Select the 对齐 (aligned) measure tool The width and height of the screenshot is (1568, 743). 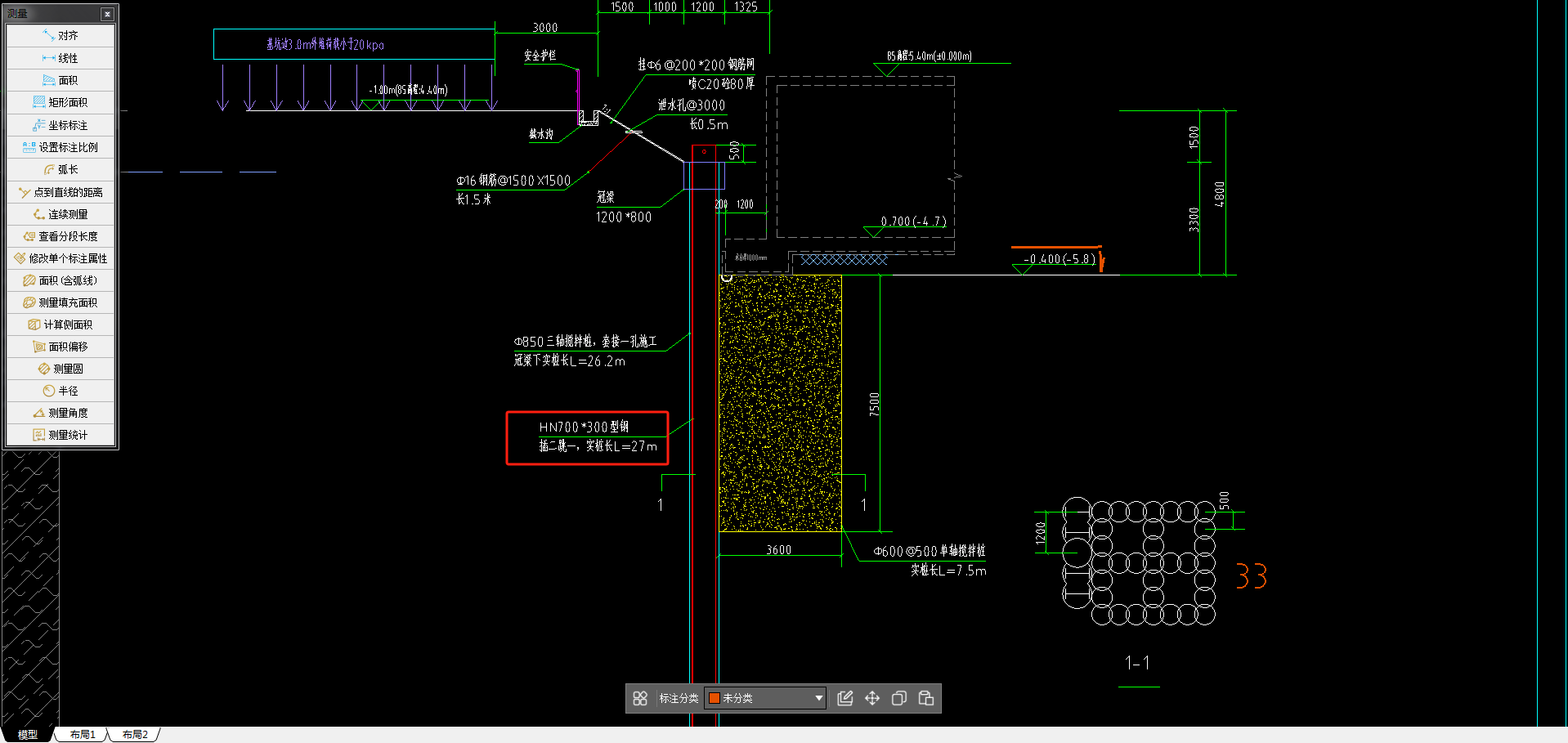coord(60,36)
